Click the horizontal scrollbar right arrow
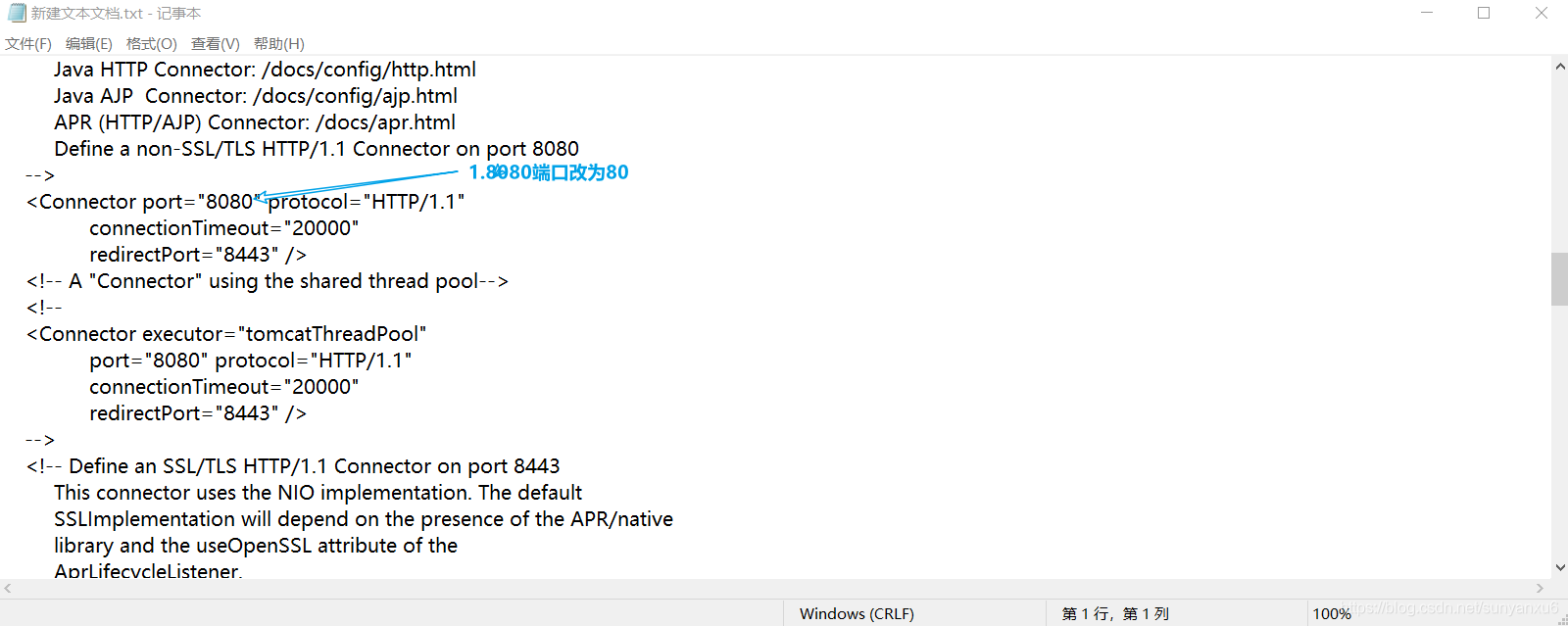The height and width of the screenshot is (626, 1568). tap(1540, 589)
